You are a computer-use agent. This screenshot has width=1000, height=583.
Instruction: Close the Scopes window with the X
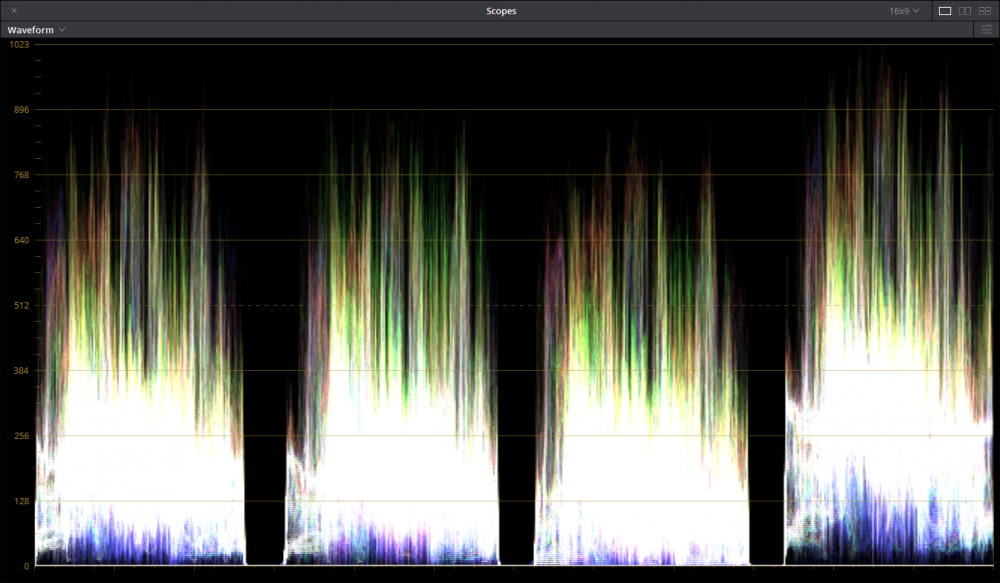14,10
